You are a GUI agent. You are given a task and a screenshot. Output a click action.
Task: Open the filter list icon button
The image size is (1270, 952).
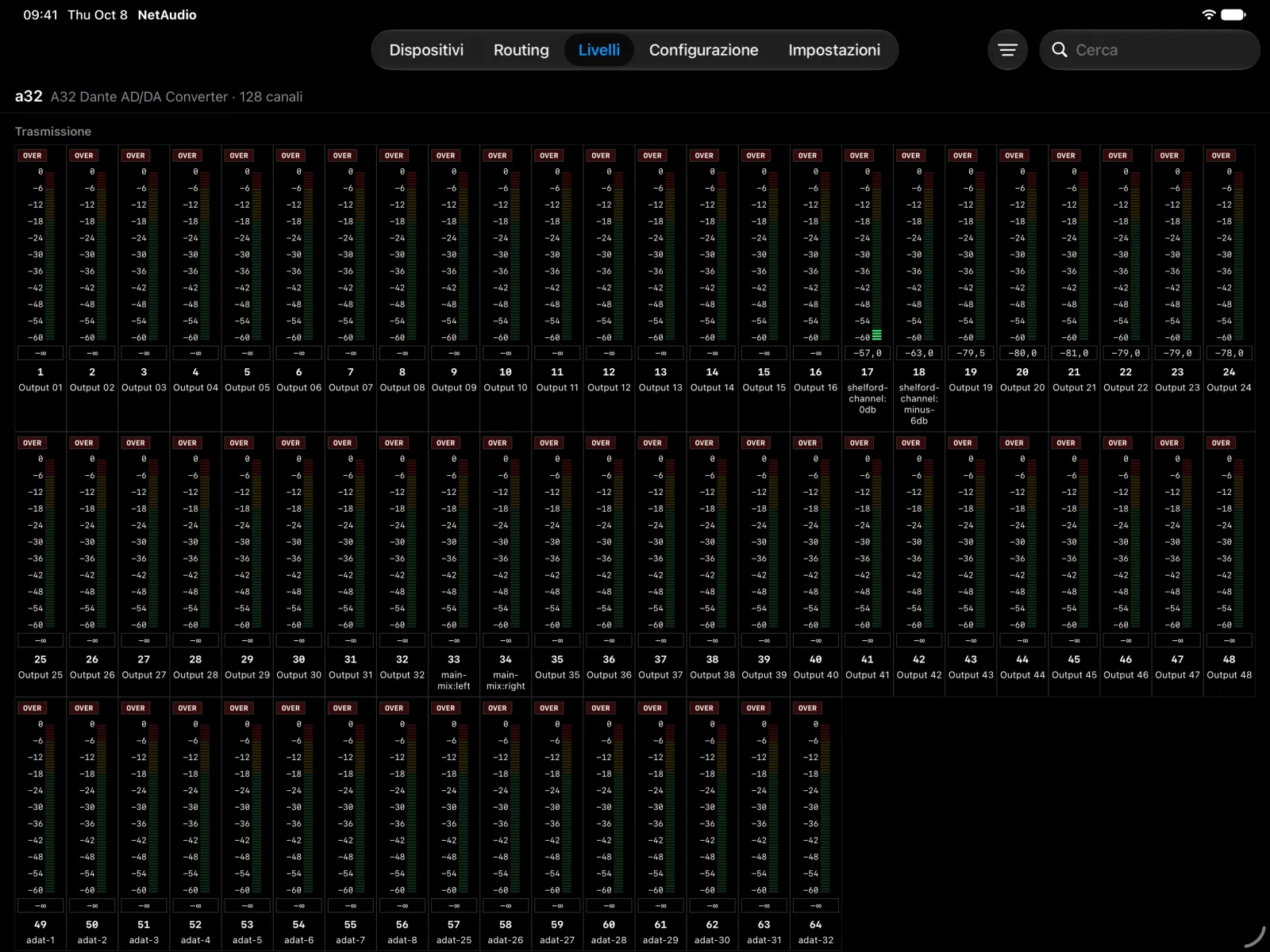1007,50
